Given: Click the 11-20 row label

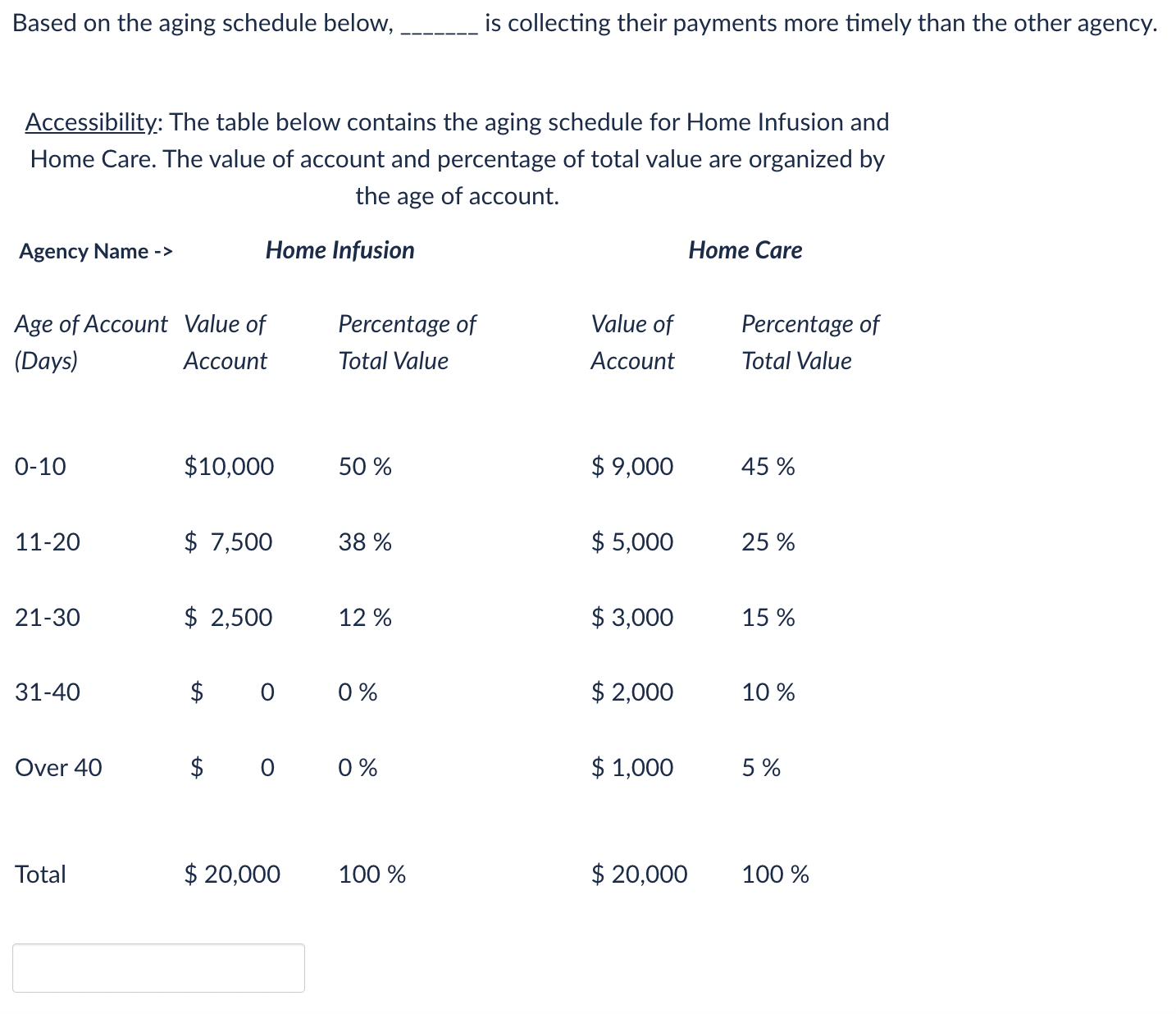Looking at the screenshot, I should 47,541.
